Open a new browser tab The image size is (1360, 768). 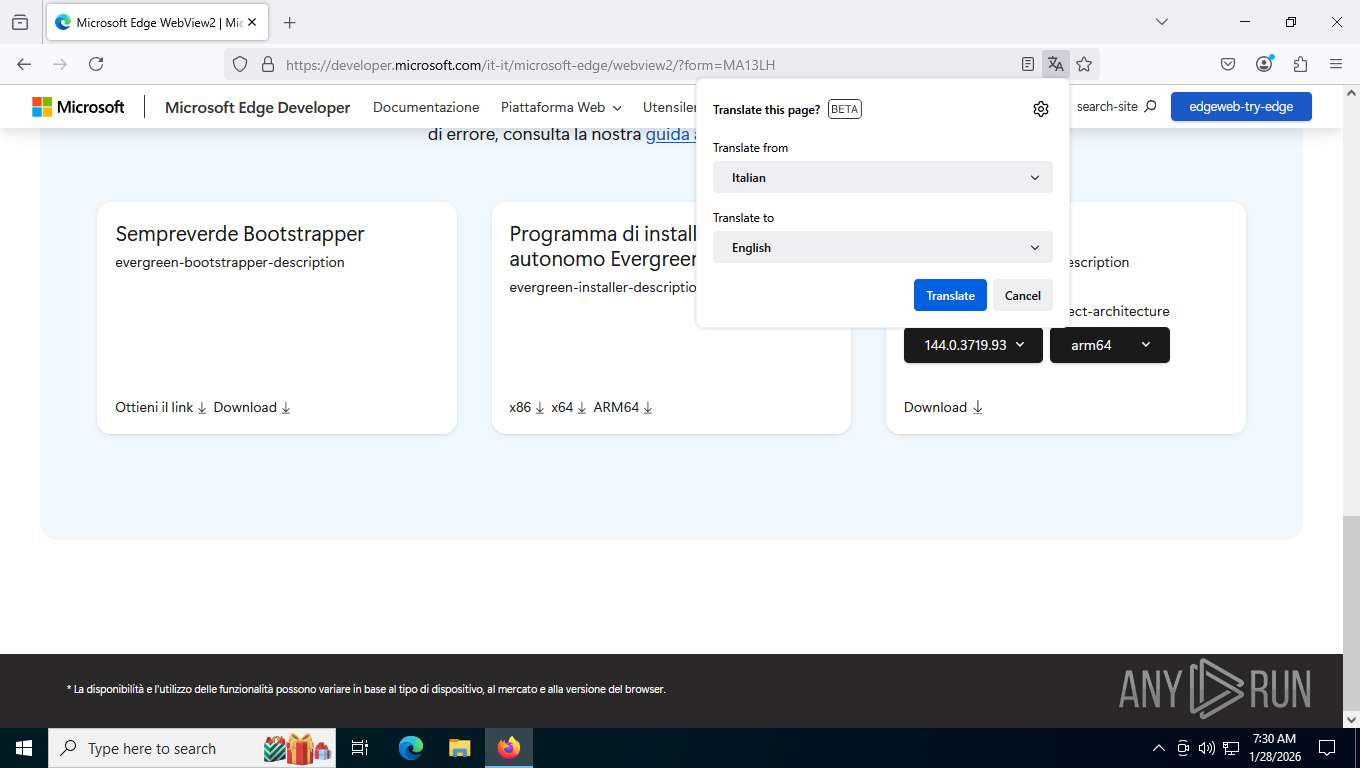(x=289, y=22)
